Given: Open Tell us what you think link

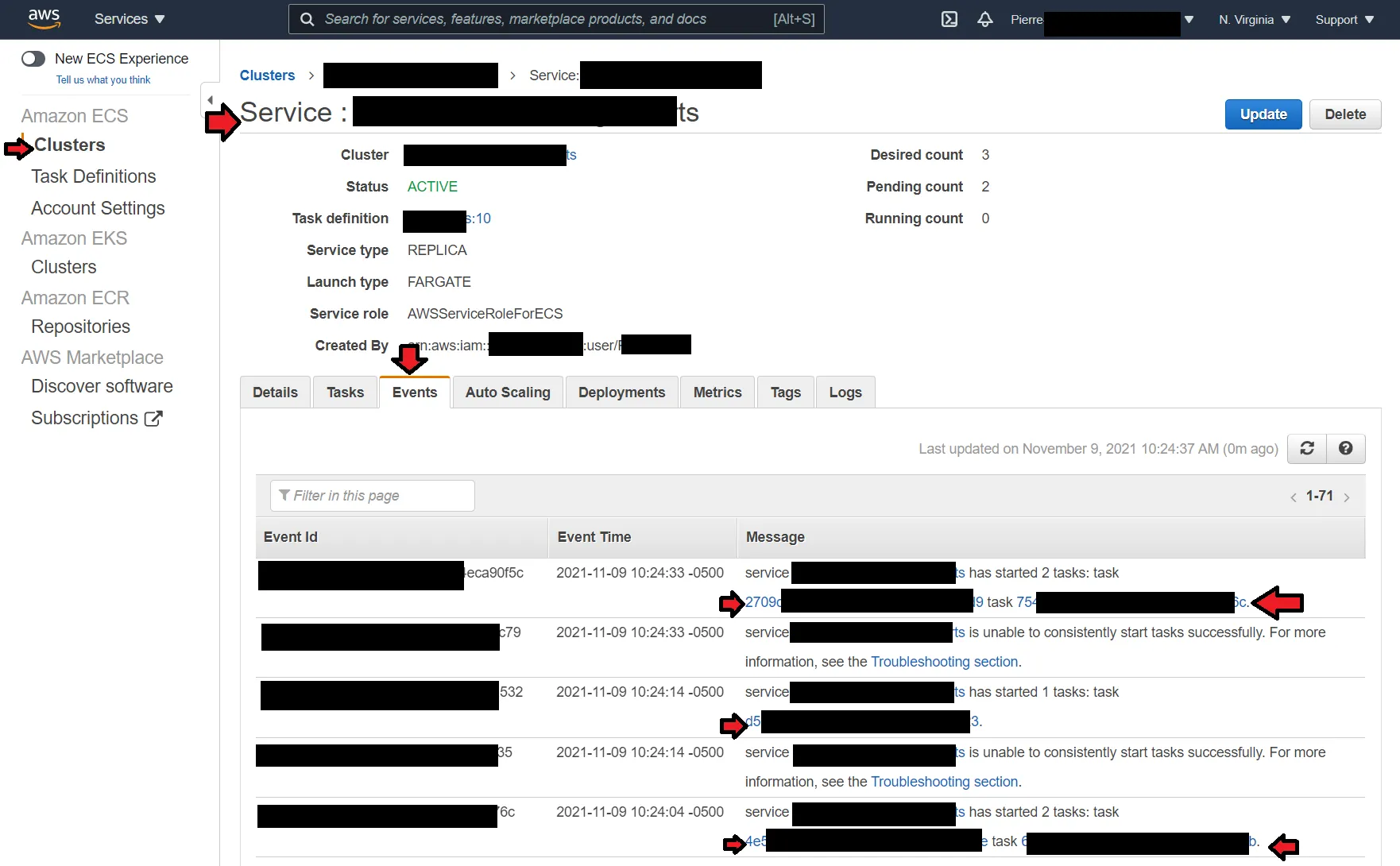Looking at the screenshot, I should point(103,80).
